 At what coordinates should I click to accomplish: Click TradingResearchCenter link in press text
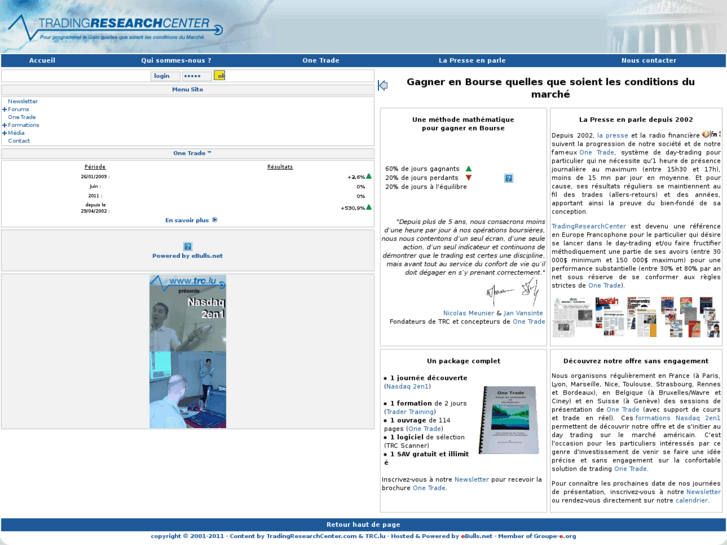point(588,226)
